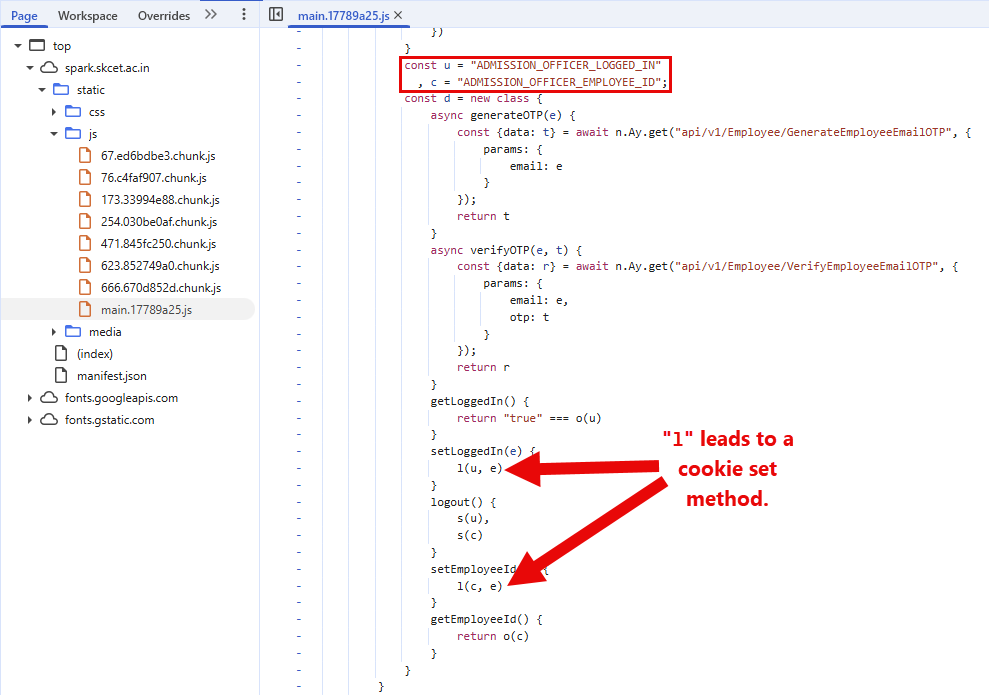Click the top frame icon
989x695 pixels.
coord(37,46)
